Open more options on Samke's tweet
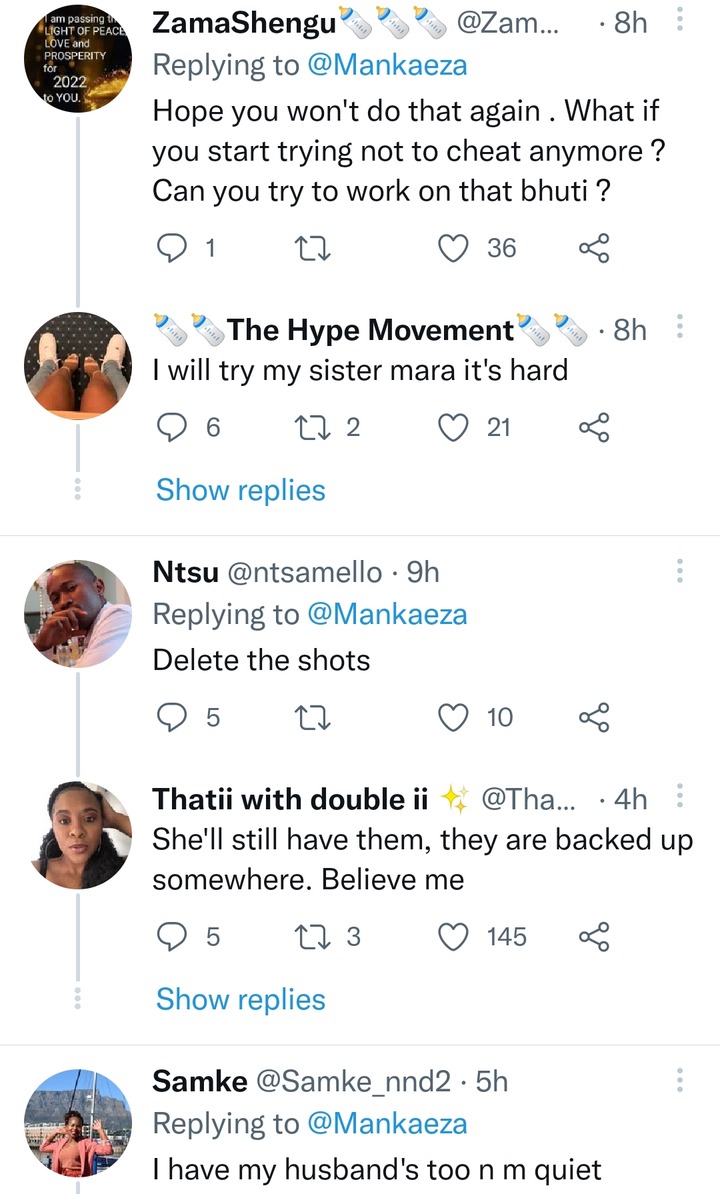This screenshot has width=720, height=1194. click(680, 1080)
